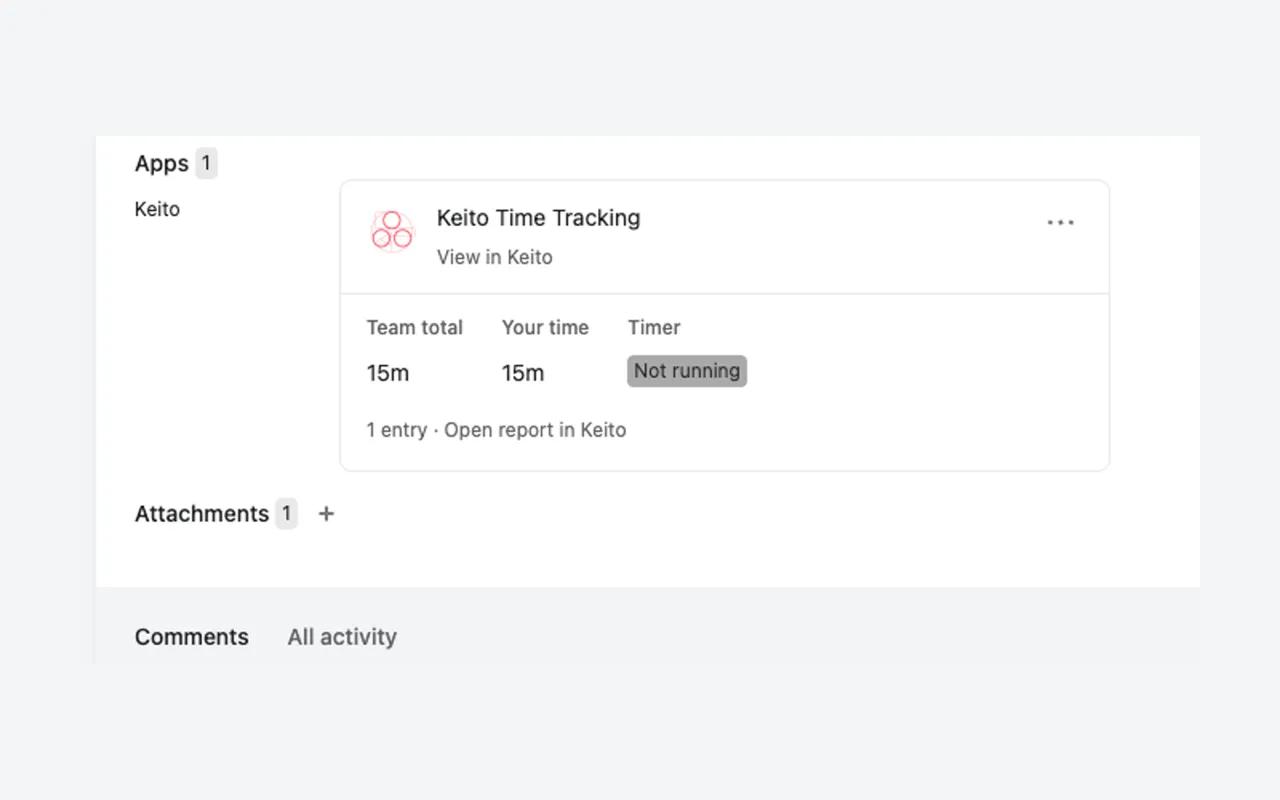The height and width of the screenshot is (800, 1280).
Task: Click the Attachments count badge
Action: point(286,513)
